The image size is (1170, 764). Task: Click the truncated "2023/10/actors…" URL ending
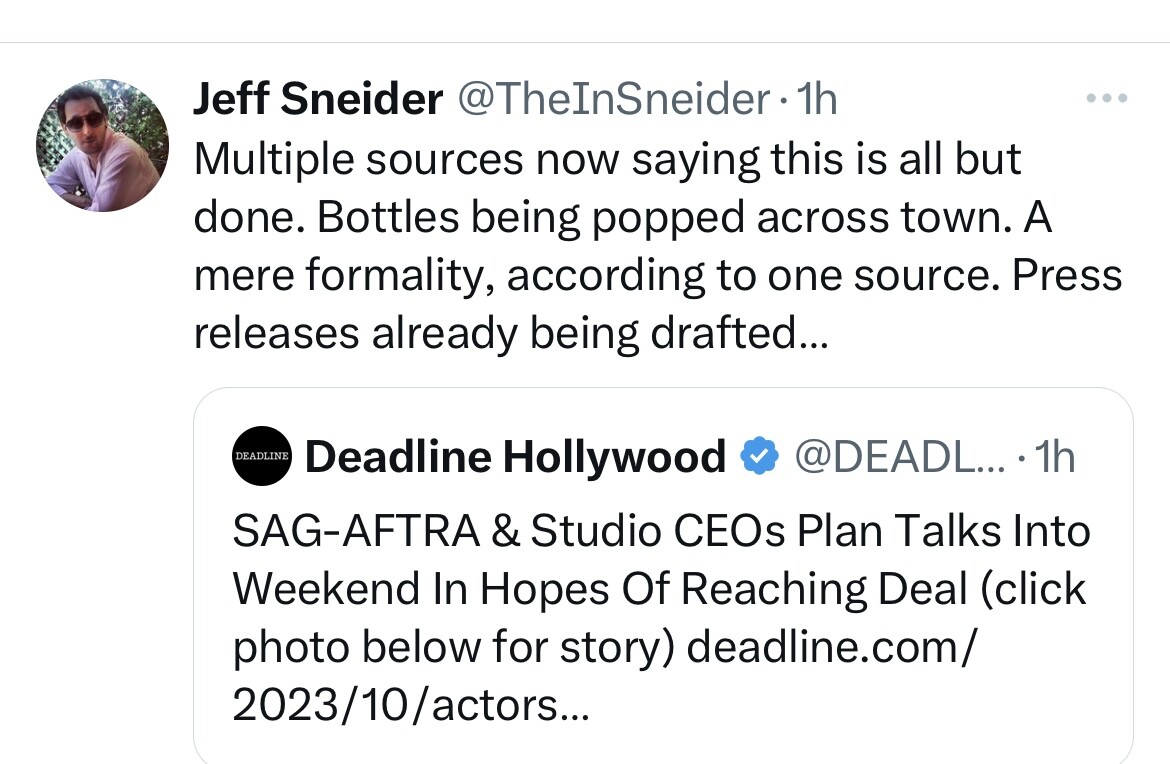tap(411, 706)
